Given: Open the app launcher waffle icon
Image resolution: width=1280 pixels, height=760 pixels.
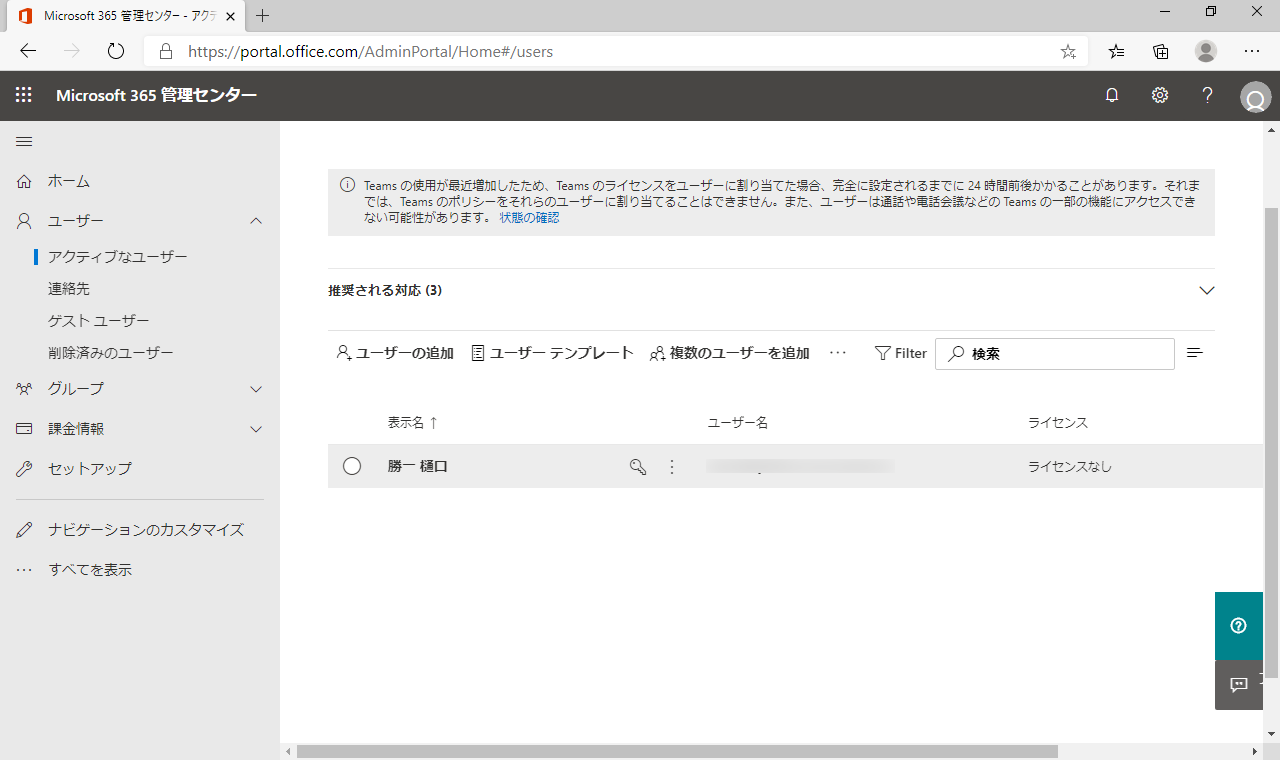Looking at the screenshot, I should (x=24, y=95).
